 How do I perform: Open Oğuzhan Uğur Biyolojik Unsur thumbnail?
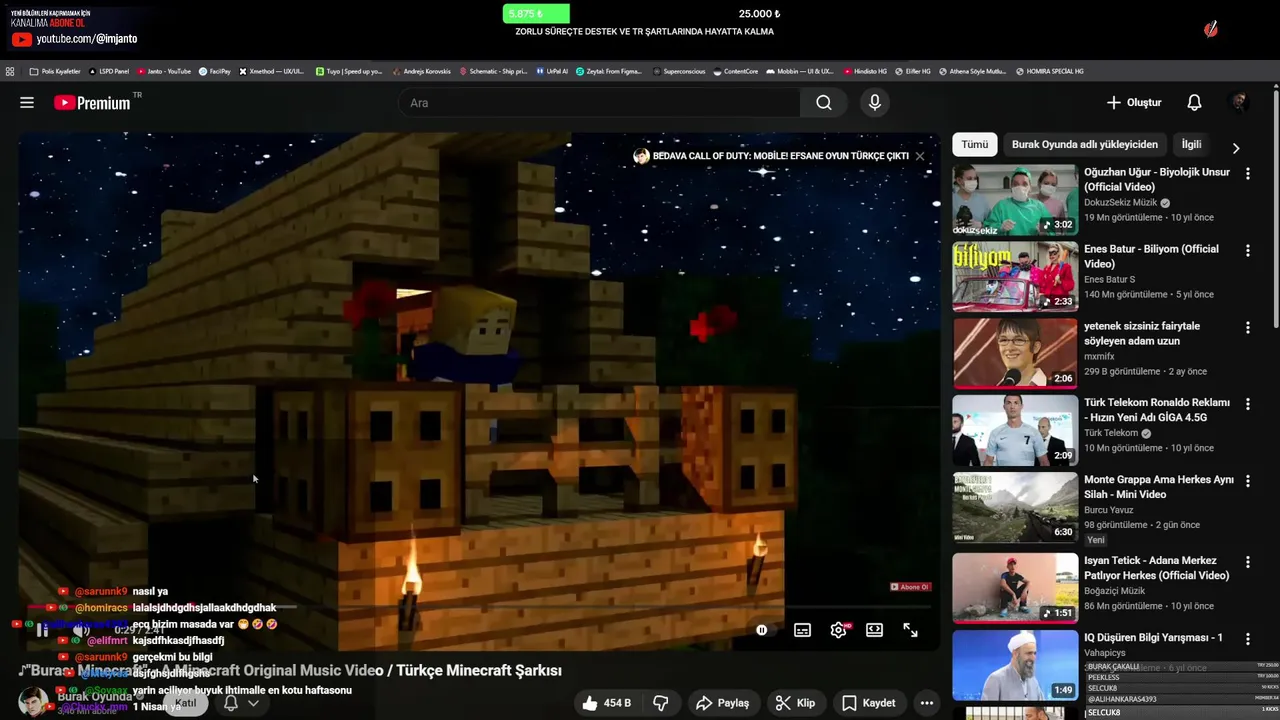1015,200
